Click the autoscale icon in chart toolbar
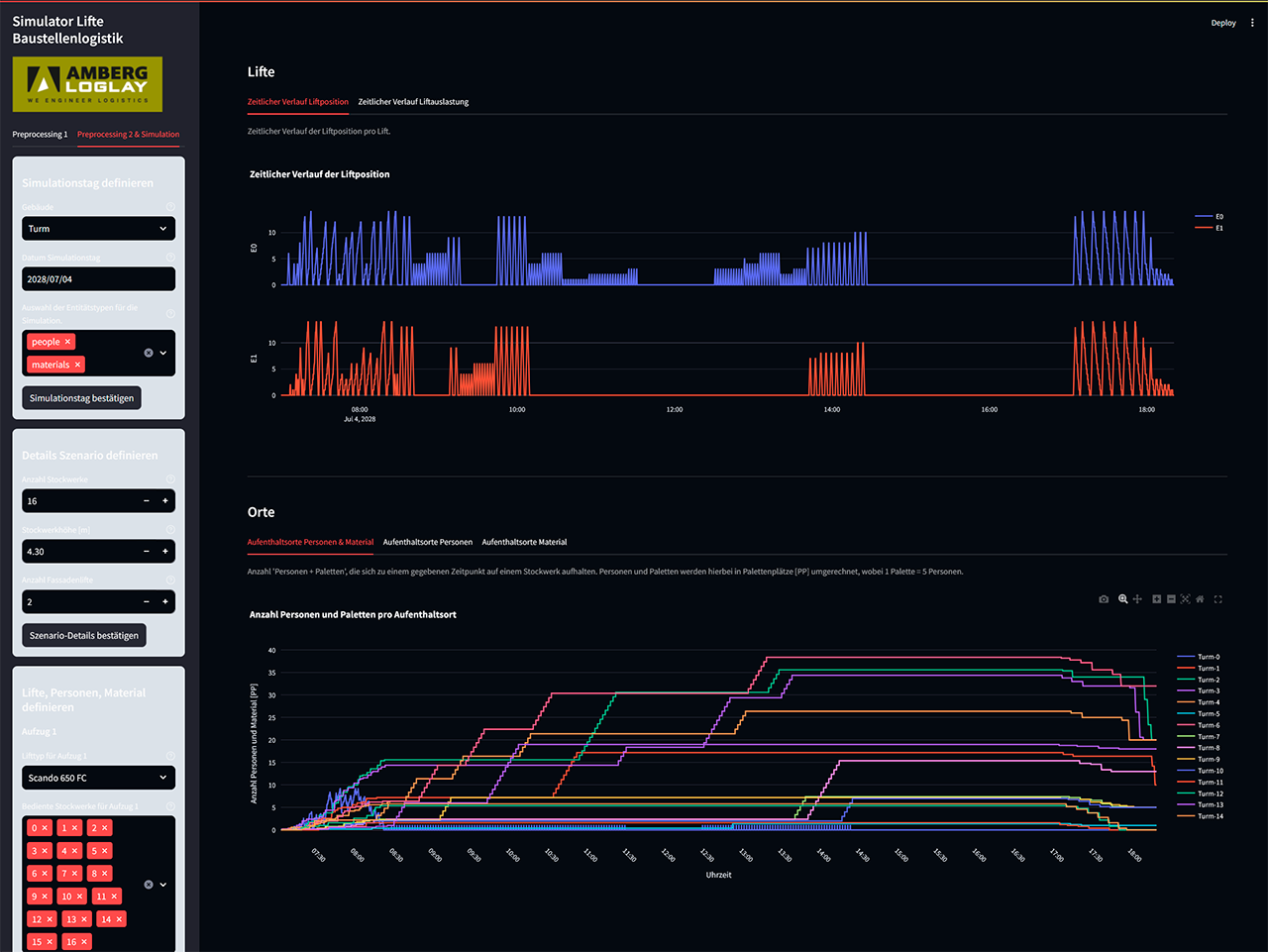This screenshot has width=1268, height=952. [1185, 599]
